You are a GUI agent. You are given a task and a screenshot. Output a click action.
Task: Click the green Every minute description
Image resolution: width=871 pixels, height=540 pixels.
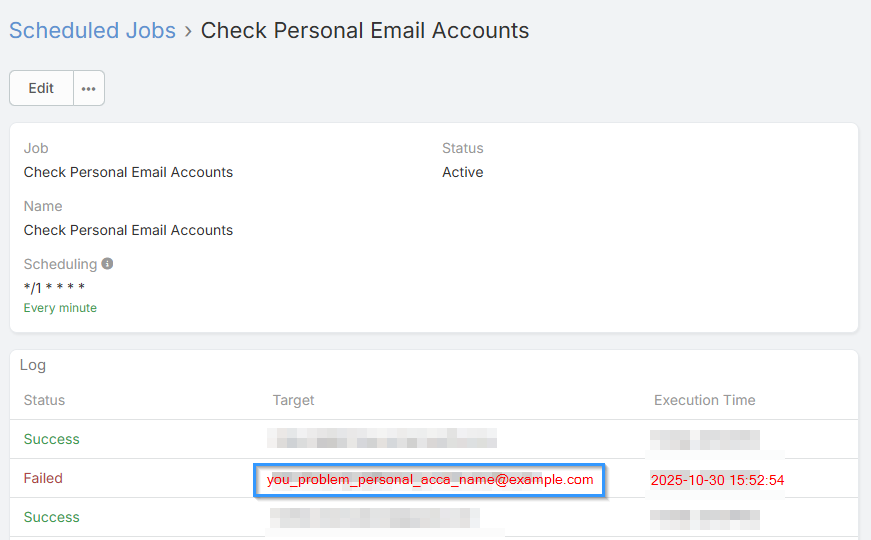click(60, 308)
